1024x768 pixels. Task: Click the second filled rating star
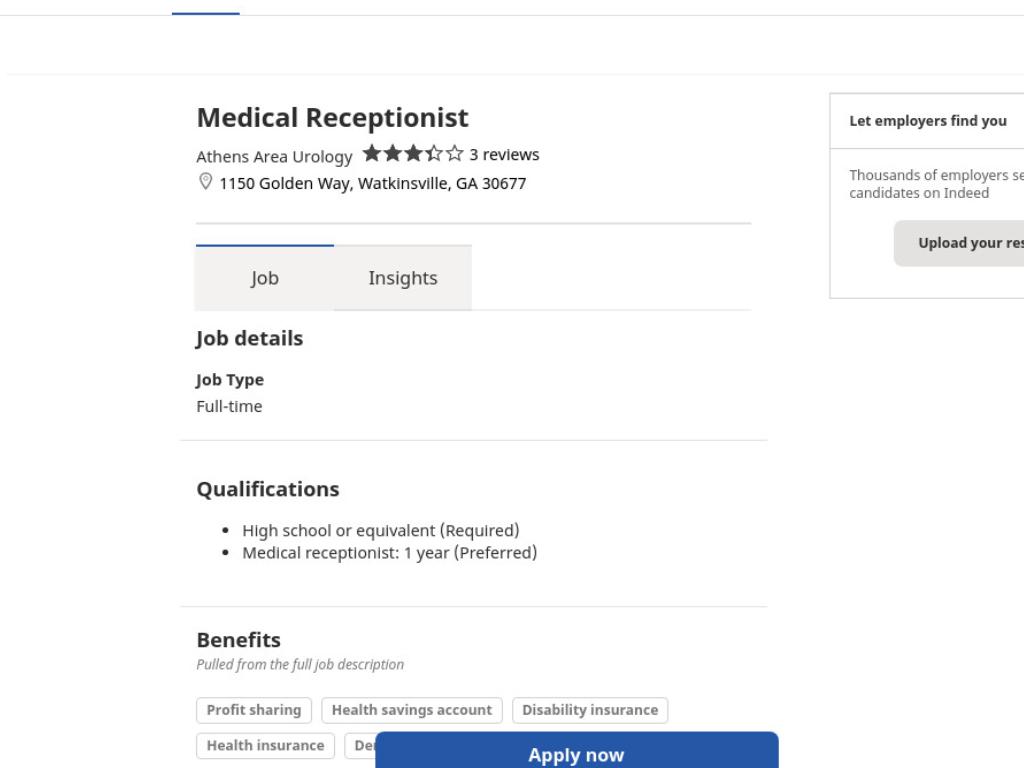point(392,153)
